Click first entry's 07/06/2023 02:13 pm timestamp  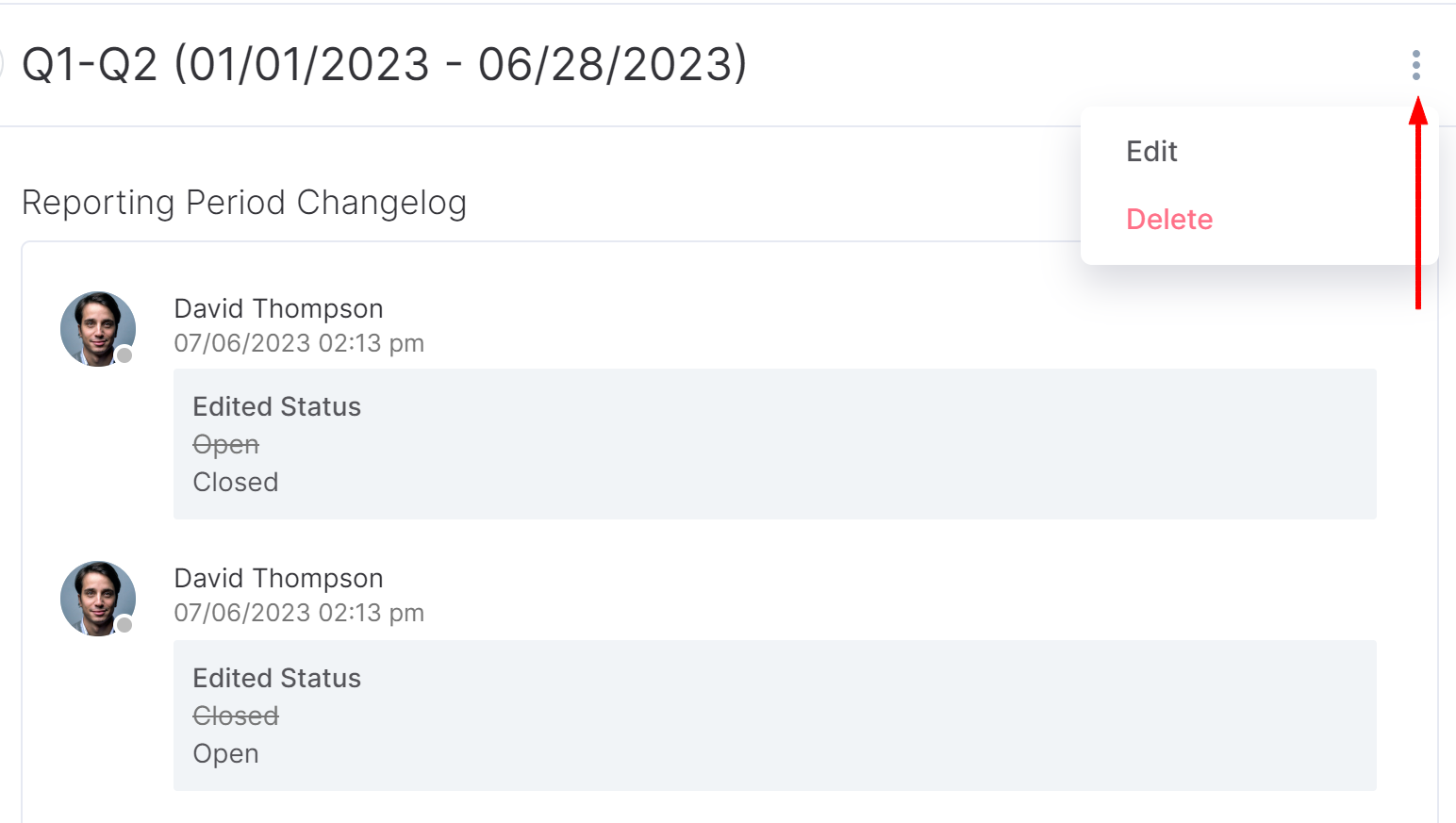pos(299,343)
